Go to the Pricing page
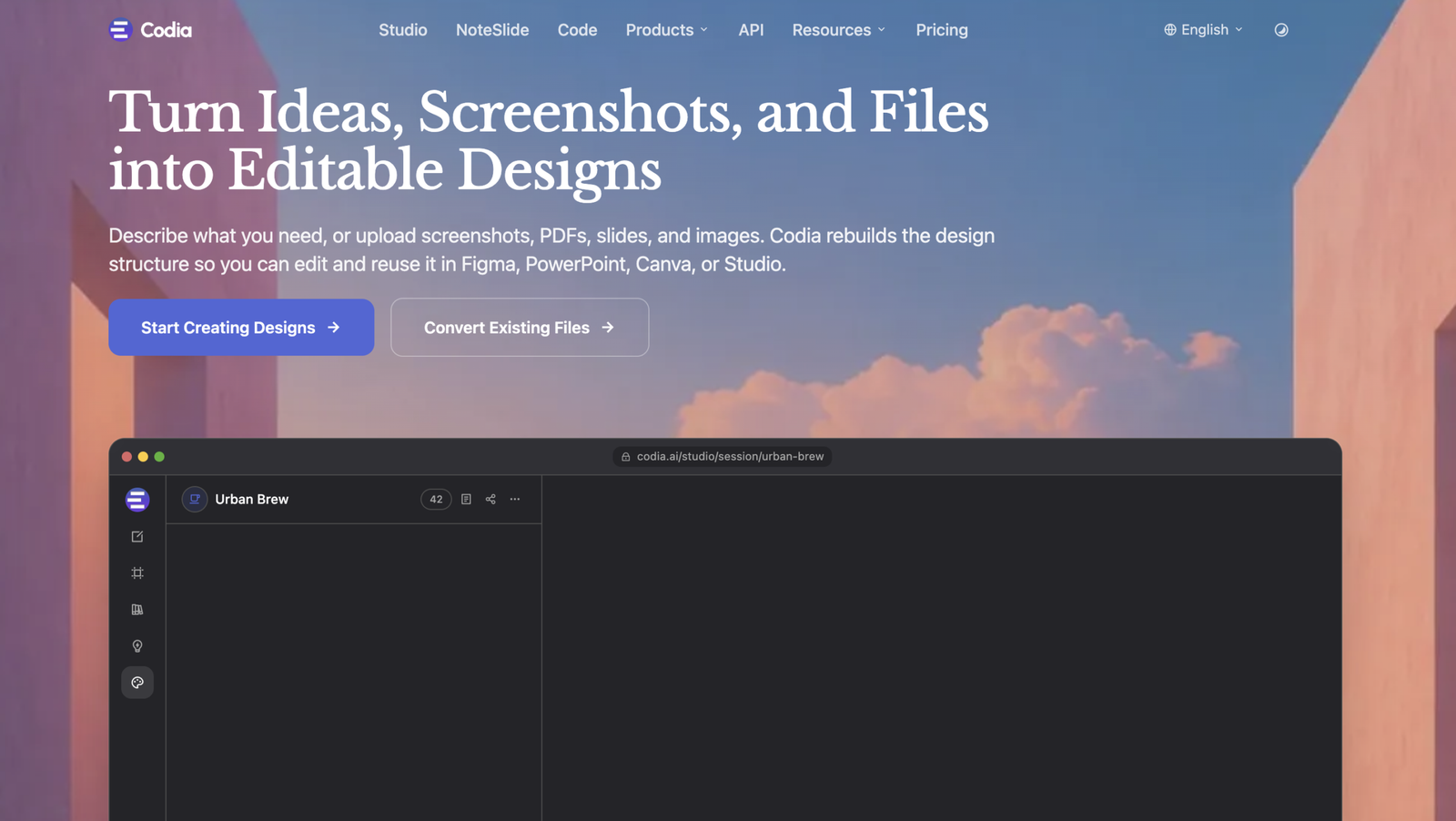 pos(942,30)
